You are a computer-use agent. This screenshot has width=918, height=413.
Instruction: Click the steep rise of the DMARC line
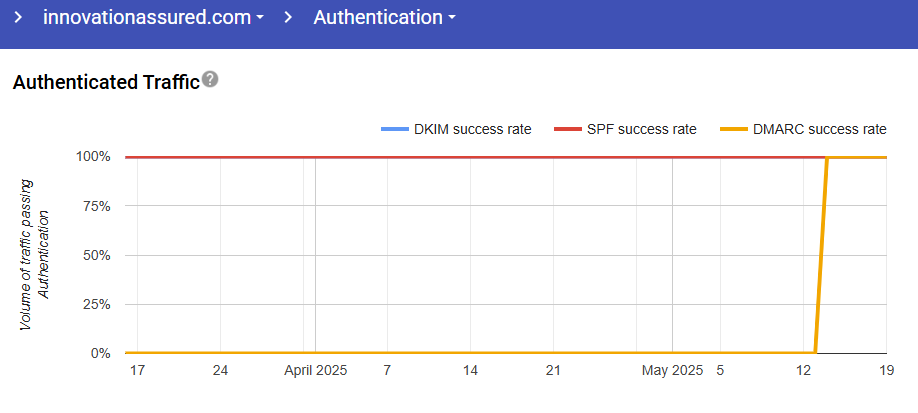(821, 255)
